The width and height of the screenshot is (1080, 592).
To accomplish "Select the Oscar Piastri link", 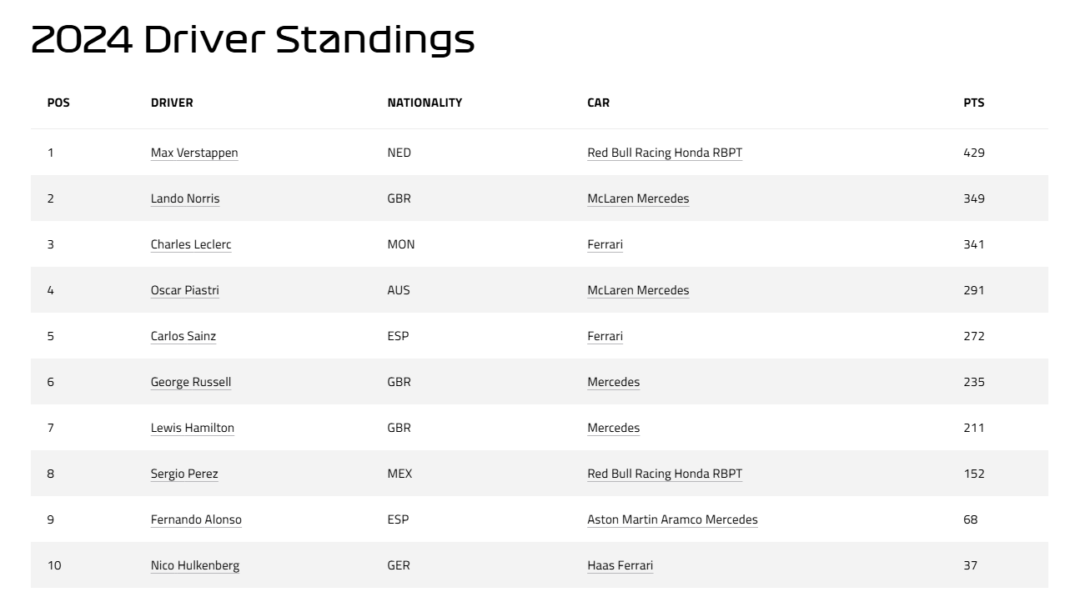I will pos(185,290).
